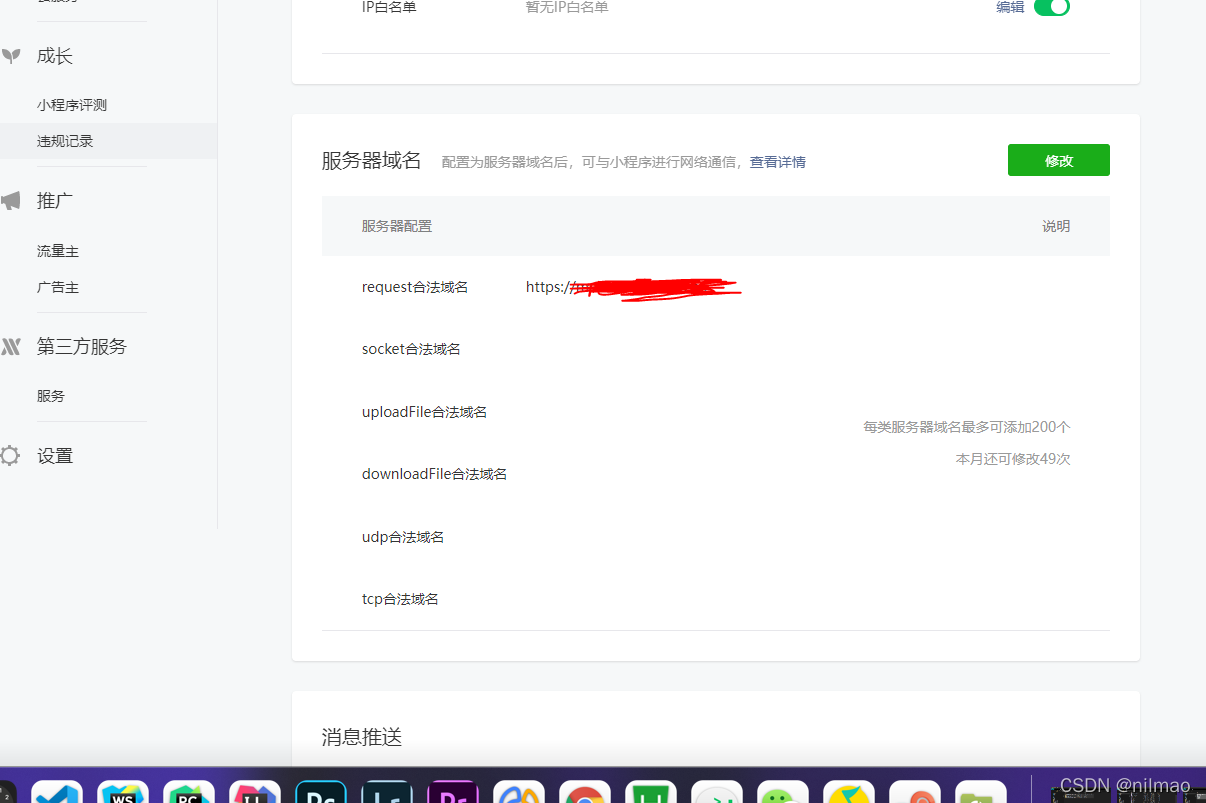The width and height of the screenshot is (1206, 803).
Task: Select 广告主 in the sidebar
Action: tap(57, 287)
